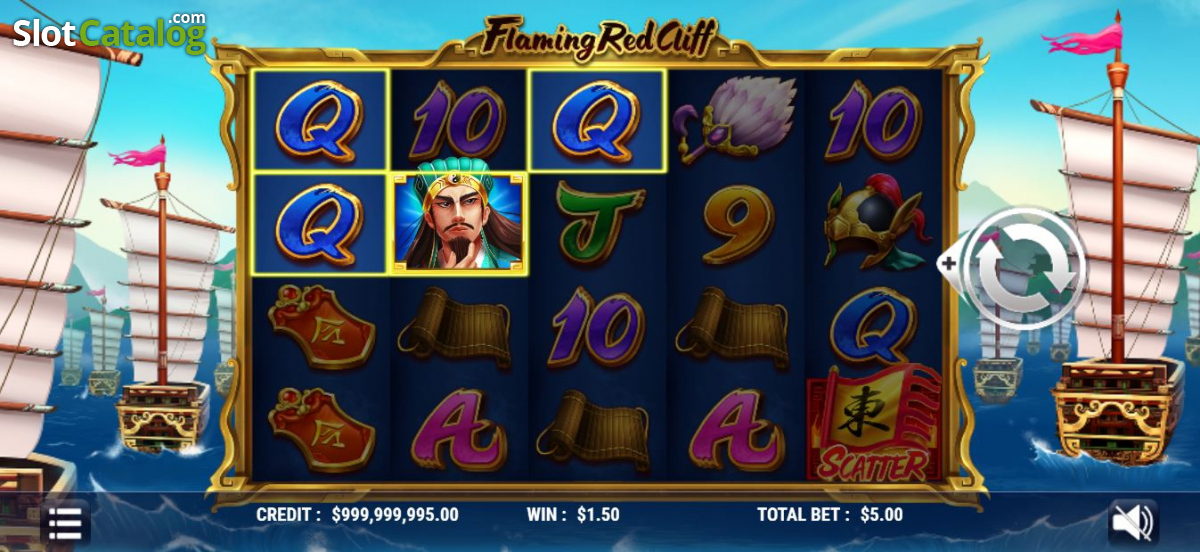Click the circular spin arrows button
This screenshot has height=552, width=1200.
[1027, 266]
